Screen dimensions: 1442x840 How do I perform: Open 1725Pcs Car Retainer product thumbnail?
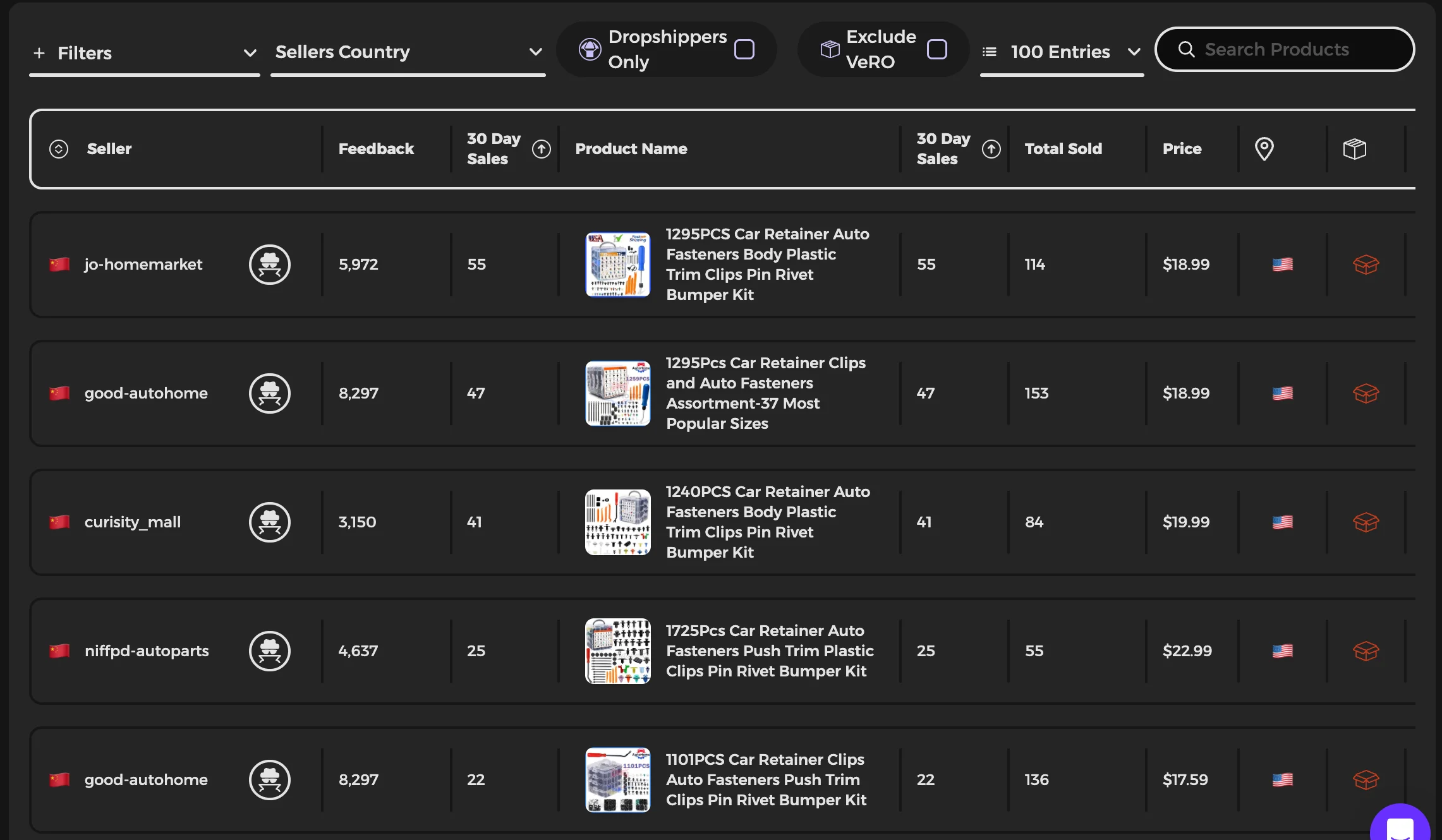point(618,651)
